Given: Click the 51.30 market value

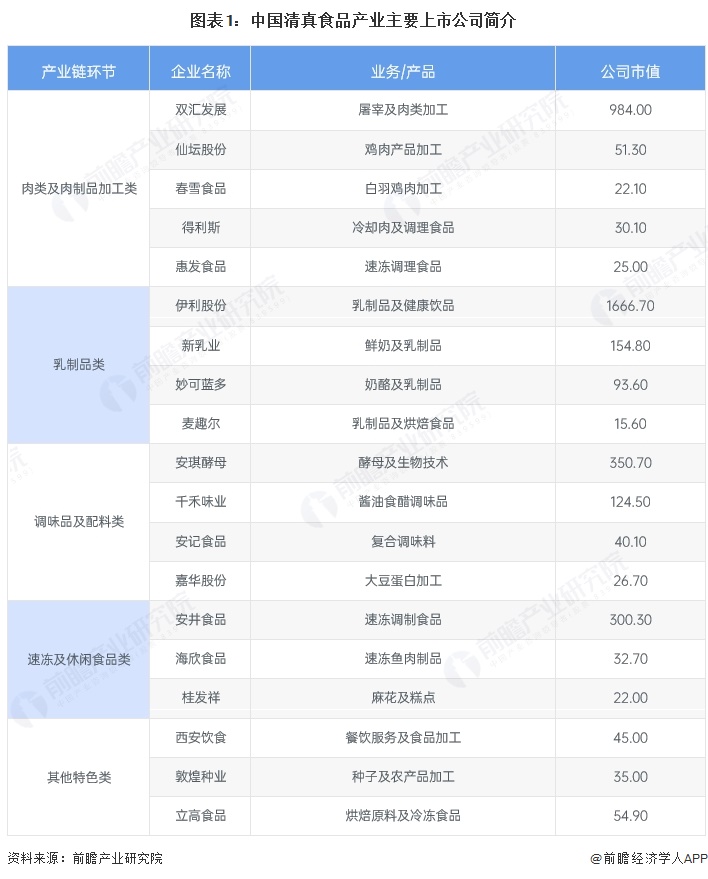Looking at the screenshot, I should coord(630,150).
